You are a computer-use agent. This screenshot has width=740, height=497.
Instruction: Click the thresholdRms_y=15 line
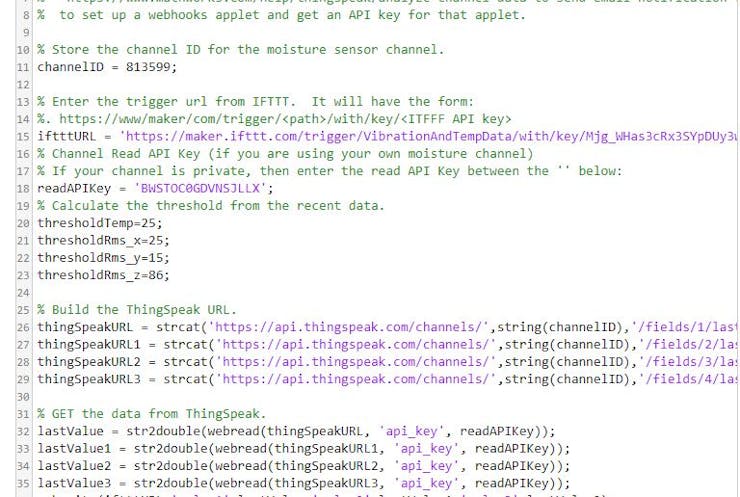tap(103, 258)
